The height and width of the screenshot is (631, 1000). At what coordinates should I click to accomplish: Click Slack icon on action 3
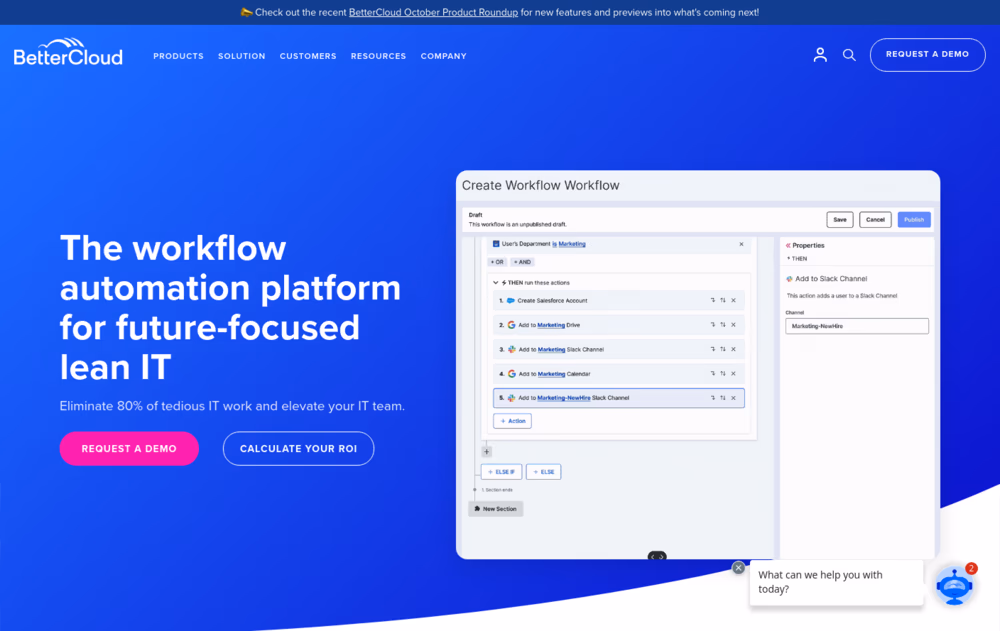511,349
